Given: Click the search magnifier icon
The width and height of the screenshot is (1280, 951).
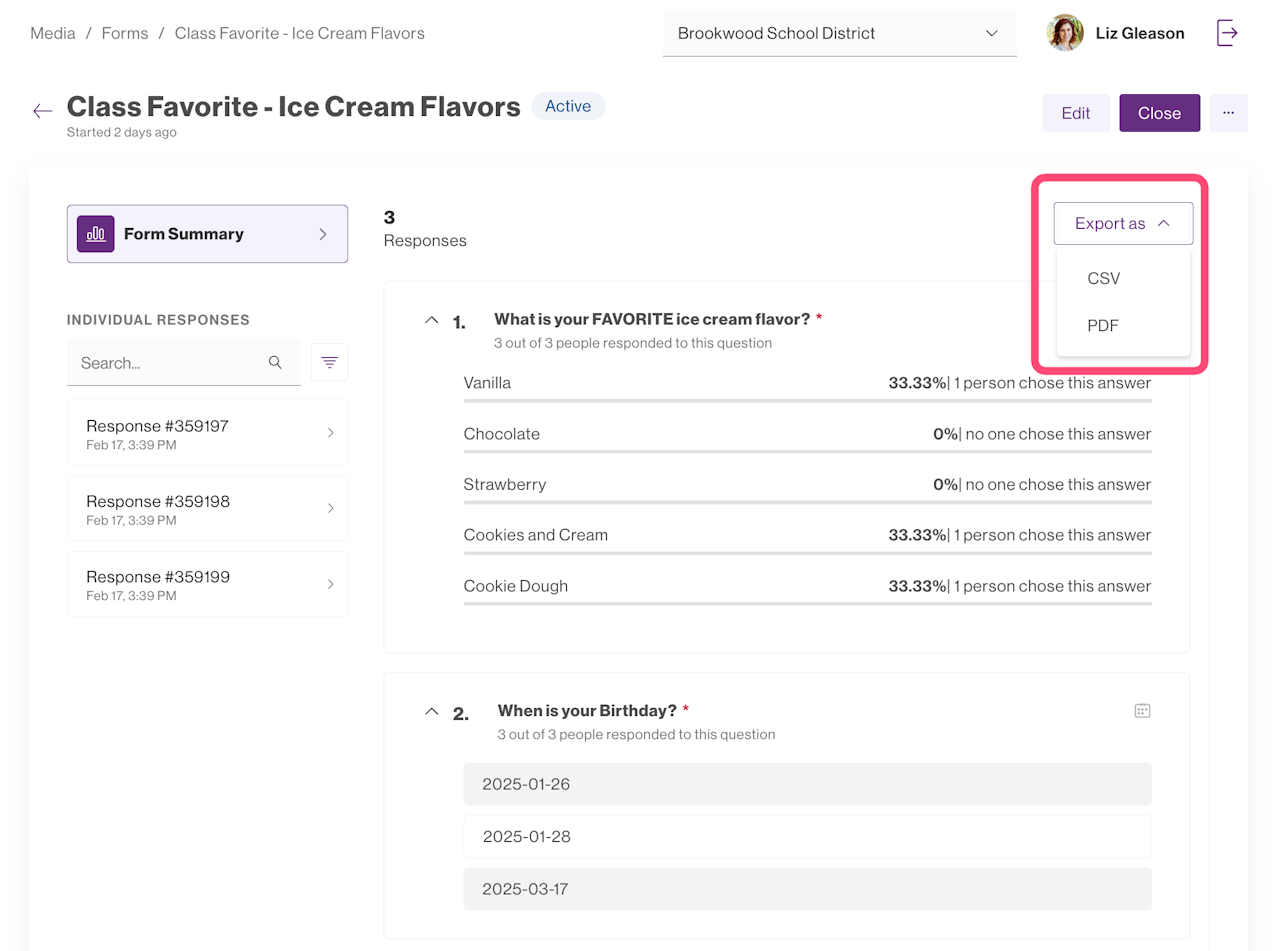Looking at the screenshot, I should (275, 362).
